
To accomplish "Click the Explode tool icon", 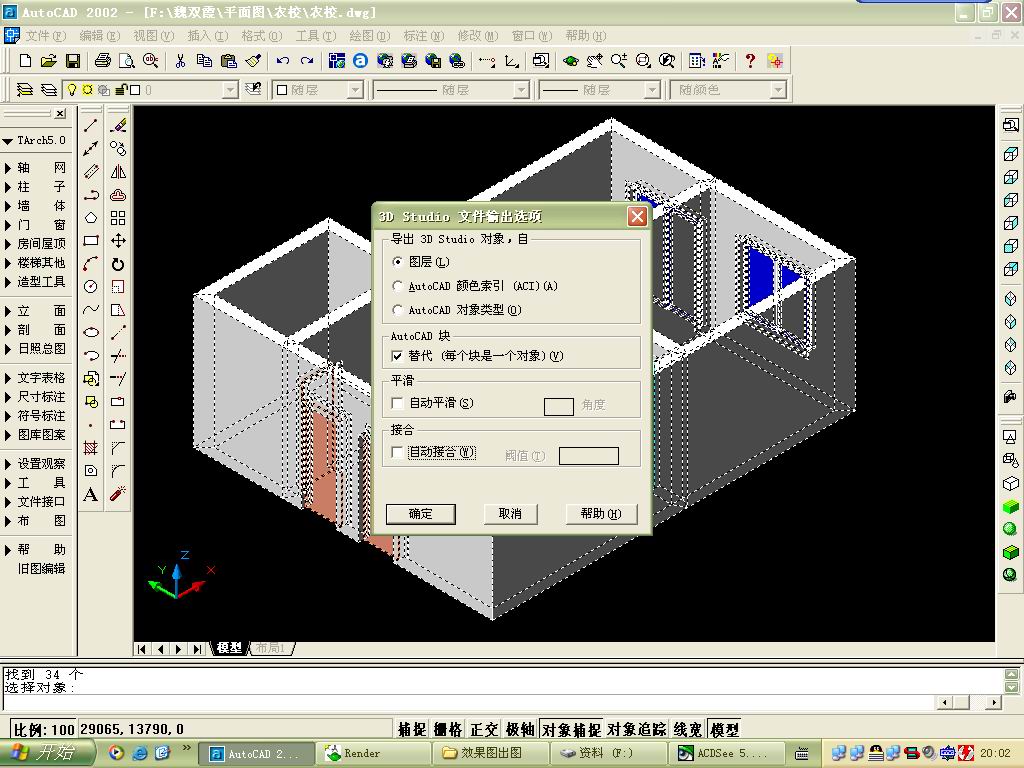I will 118,494.
